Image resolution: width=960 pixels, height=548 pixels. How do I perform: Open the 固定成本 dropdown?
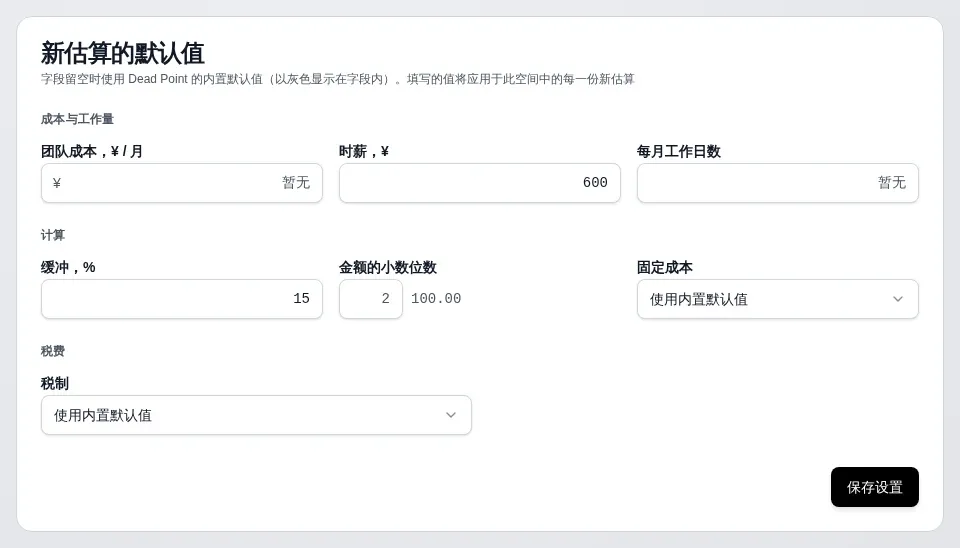click(x=778, y=299)
